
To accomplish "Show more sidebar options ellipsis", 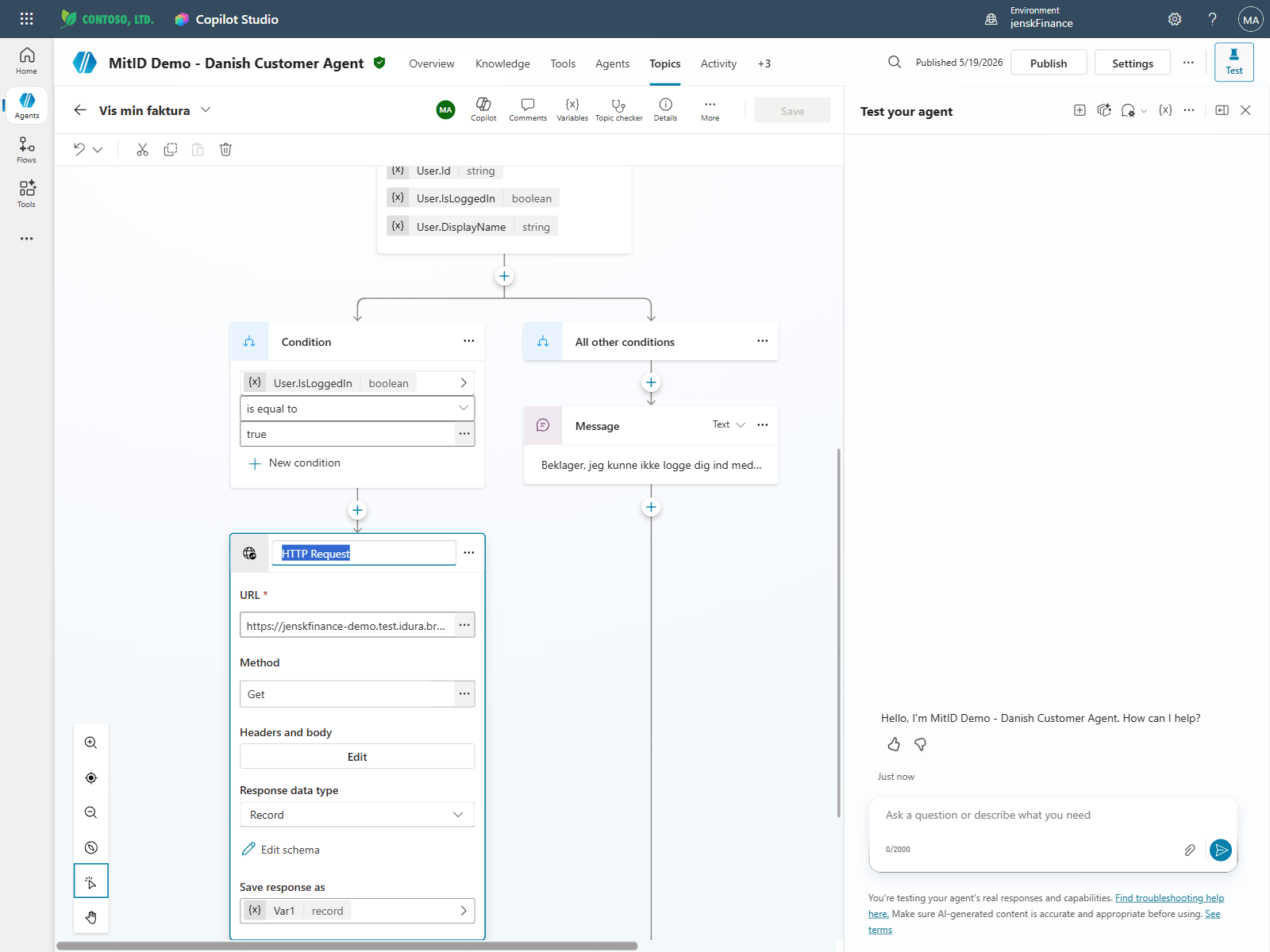I will (26, 239).
